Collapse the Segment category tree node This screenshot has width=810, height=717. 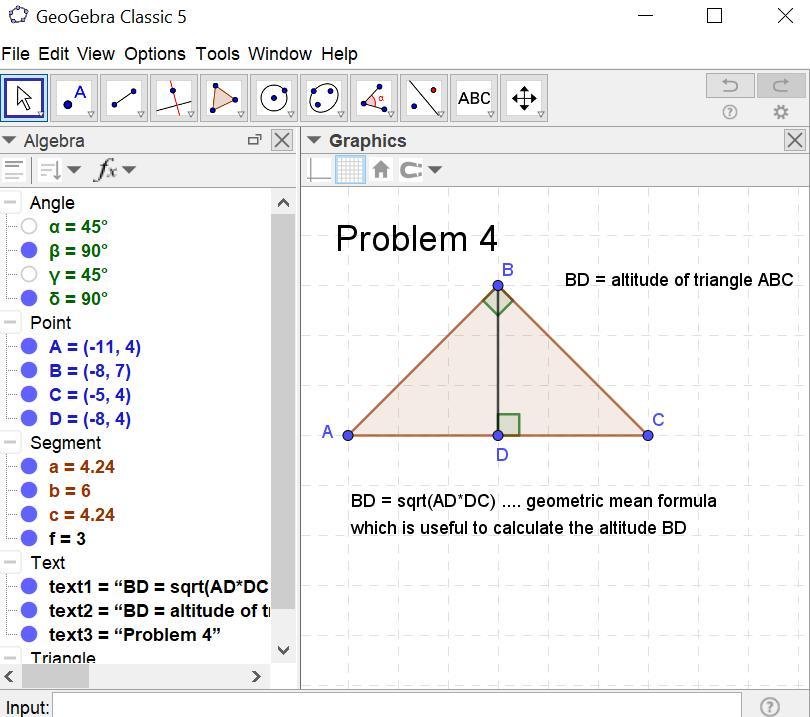10,443
